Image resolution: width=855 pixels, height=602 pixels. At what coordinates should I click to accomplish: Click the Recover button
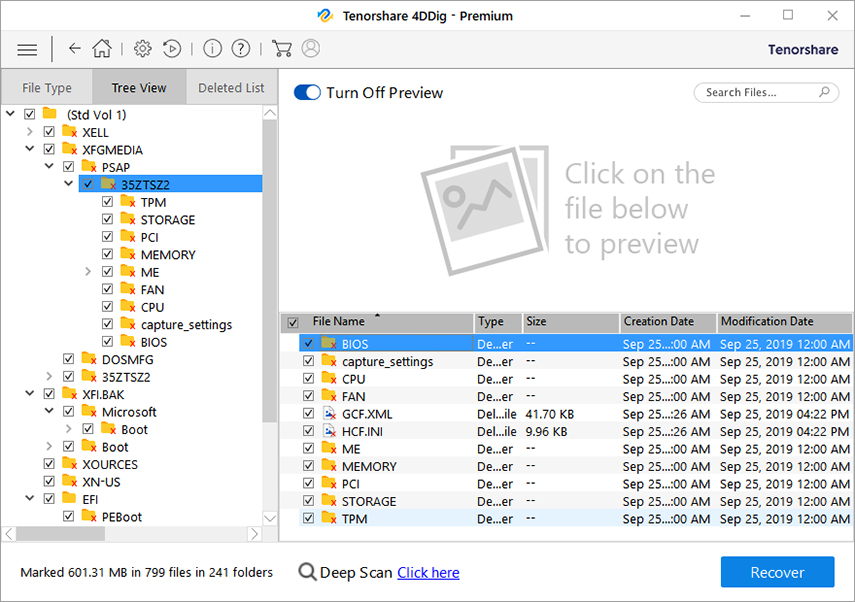pyautogui.click(x=777, y=572)
